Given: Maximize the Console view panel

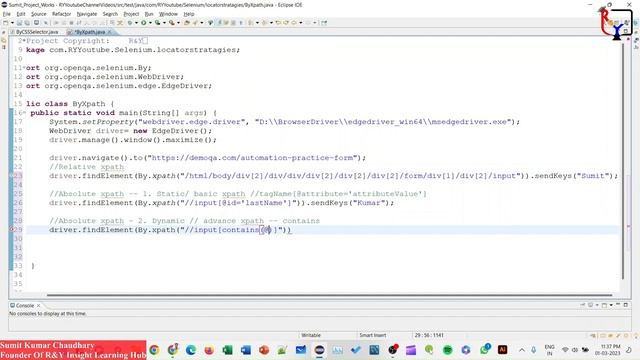Looking at the screenshot, I should pos(626,305).
